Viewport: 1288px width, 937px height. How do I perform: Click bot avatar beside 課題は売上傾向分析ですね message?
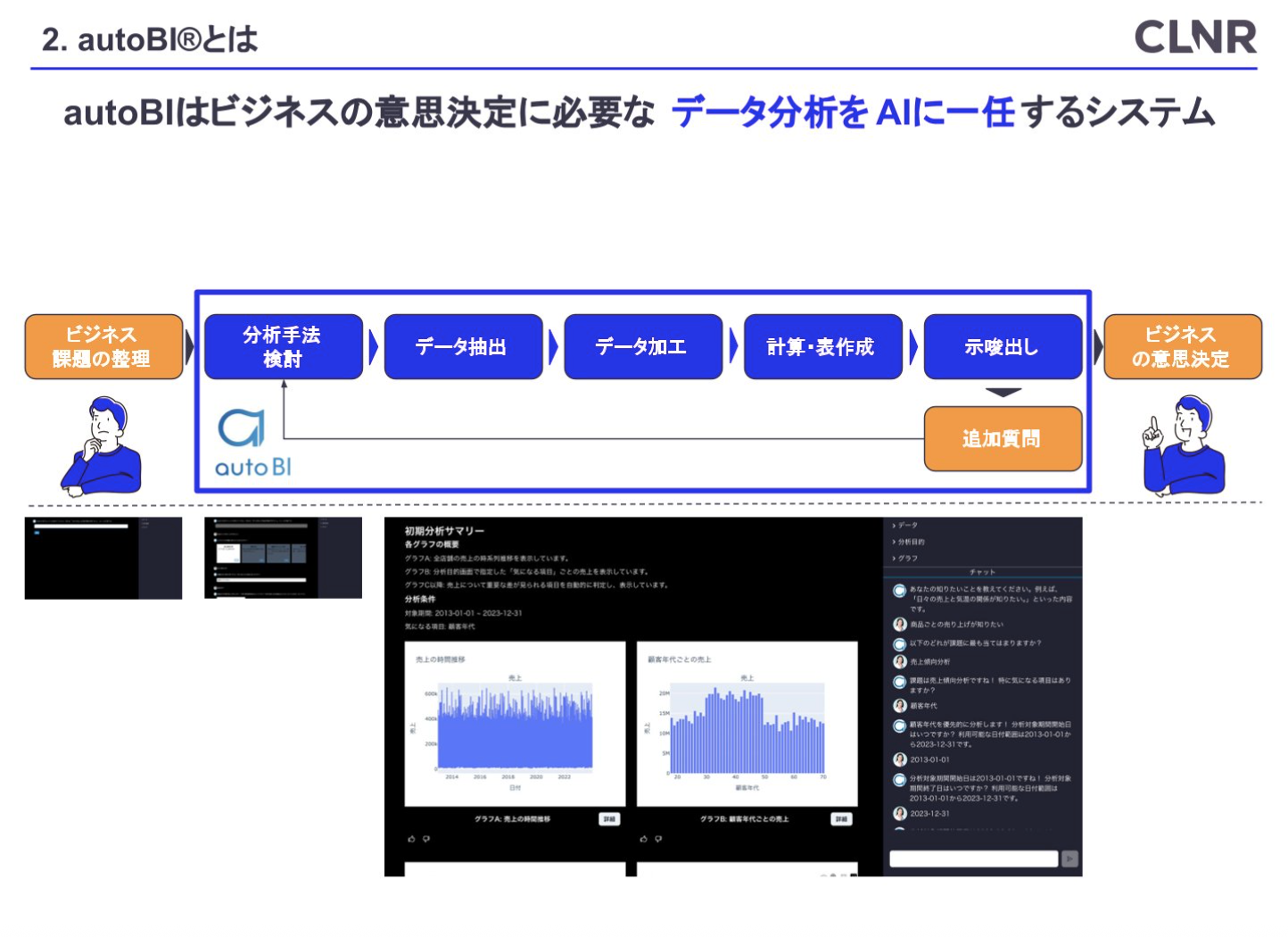(x=900, y=682)
